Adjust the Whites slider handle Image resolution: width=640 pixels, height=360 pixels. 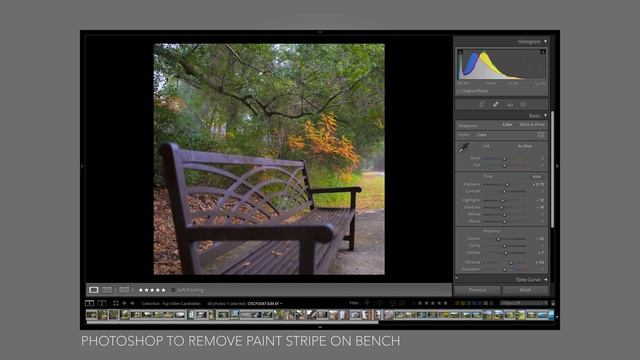point(504,214)
